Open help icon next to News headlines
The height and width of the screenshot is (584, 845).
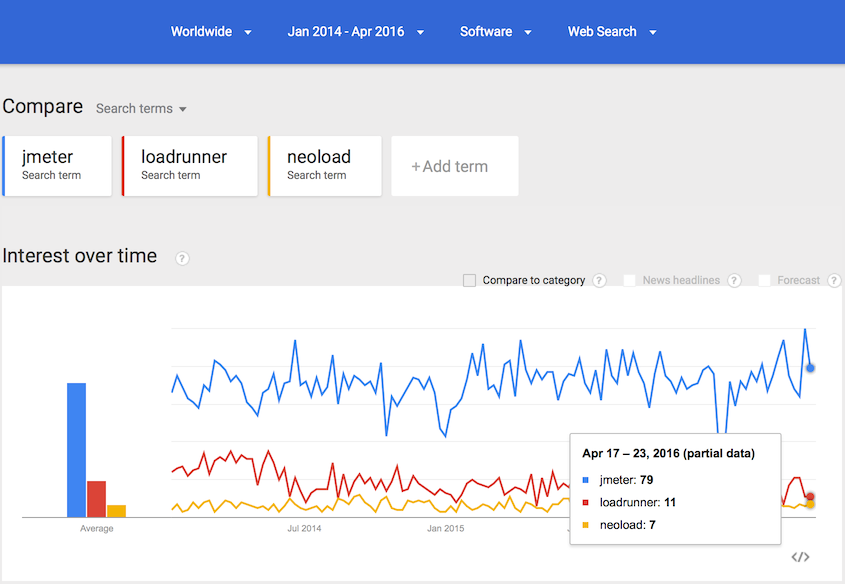(734, 281)
